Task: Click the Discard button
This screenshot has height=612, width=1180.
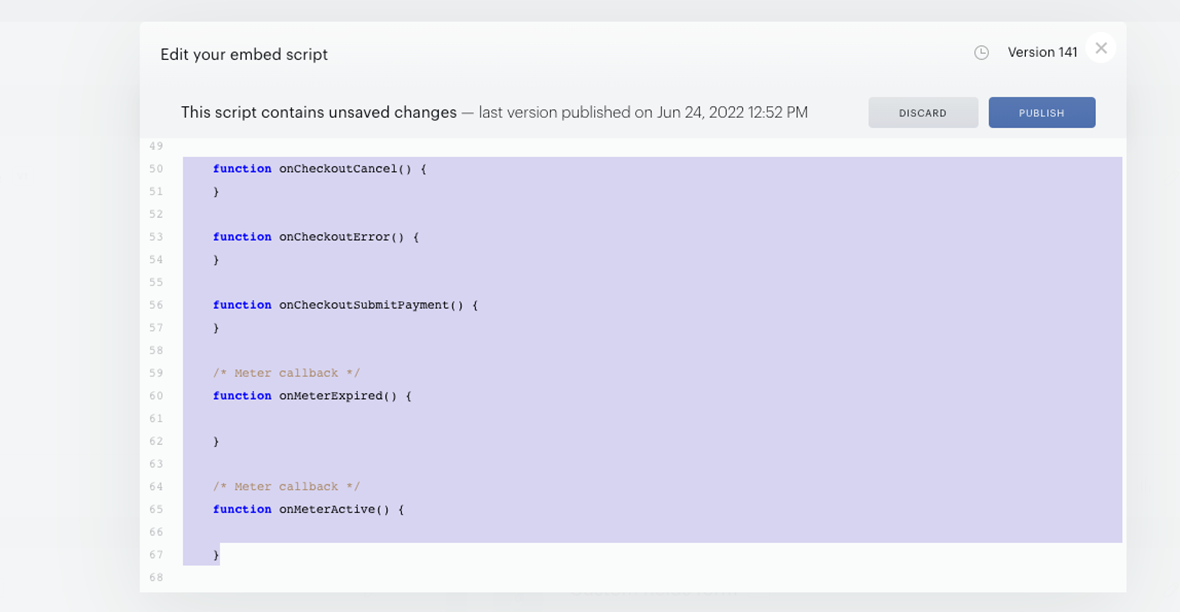Action: (923, 112)
